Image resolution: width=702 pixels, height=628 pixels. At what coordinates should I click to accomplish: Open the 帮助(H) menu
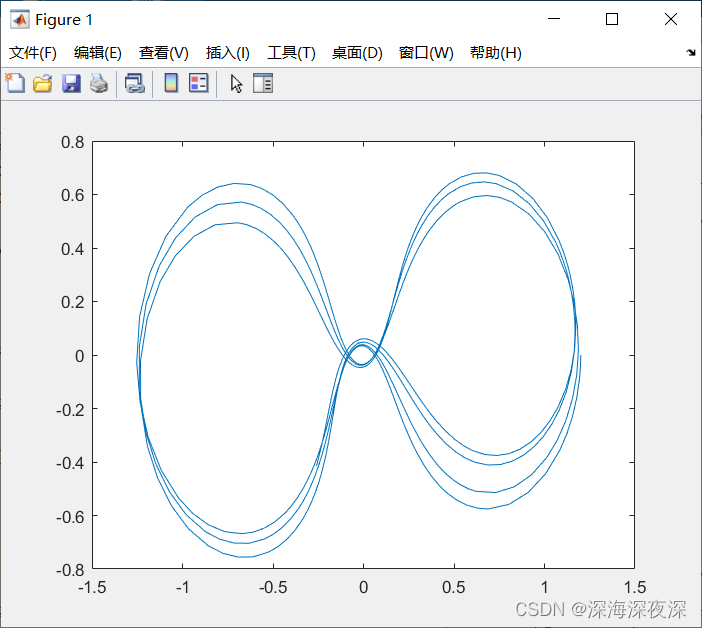(x=496, y=53)
